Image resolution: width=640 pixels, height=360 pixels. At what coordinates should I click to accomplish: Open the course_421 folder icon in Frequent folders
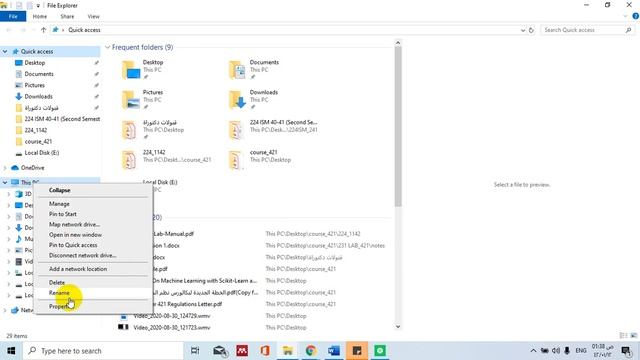point(236,160)
